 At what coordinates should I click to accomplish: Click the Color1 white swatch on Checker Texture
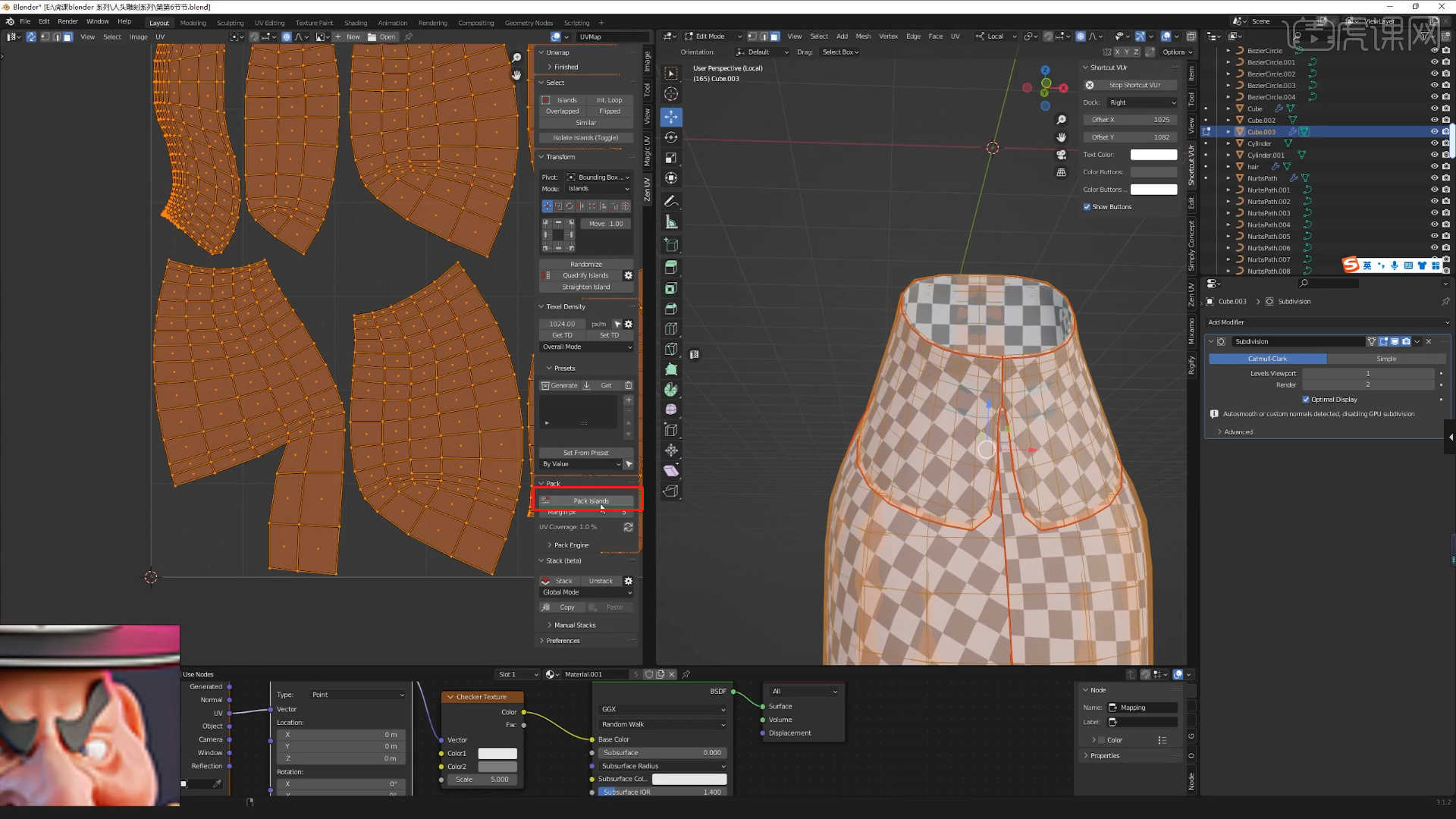click(x=497, y=753)
